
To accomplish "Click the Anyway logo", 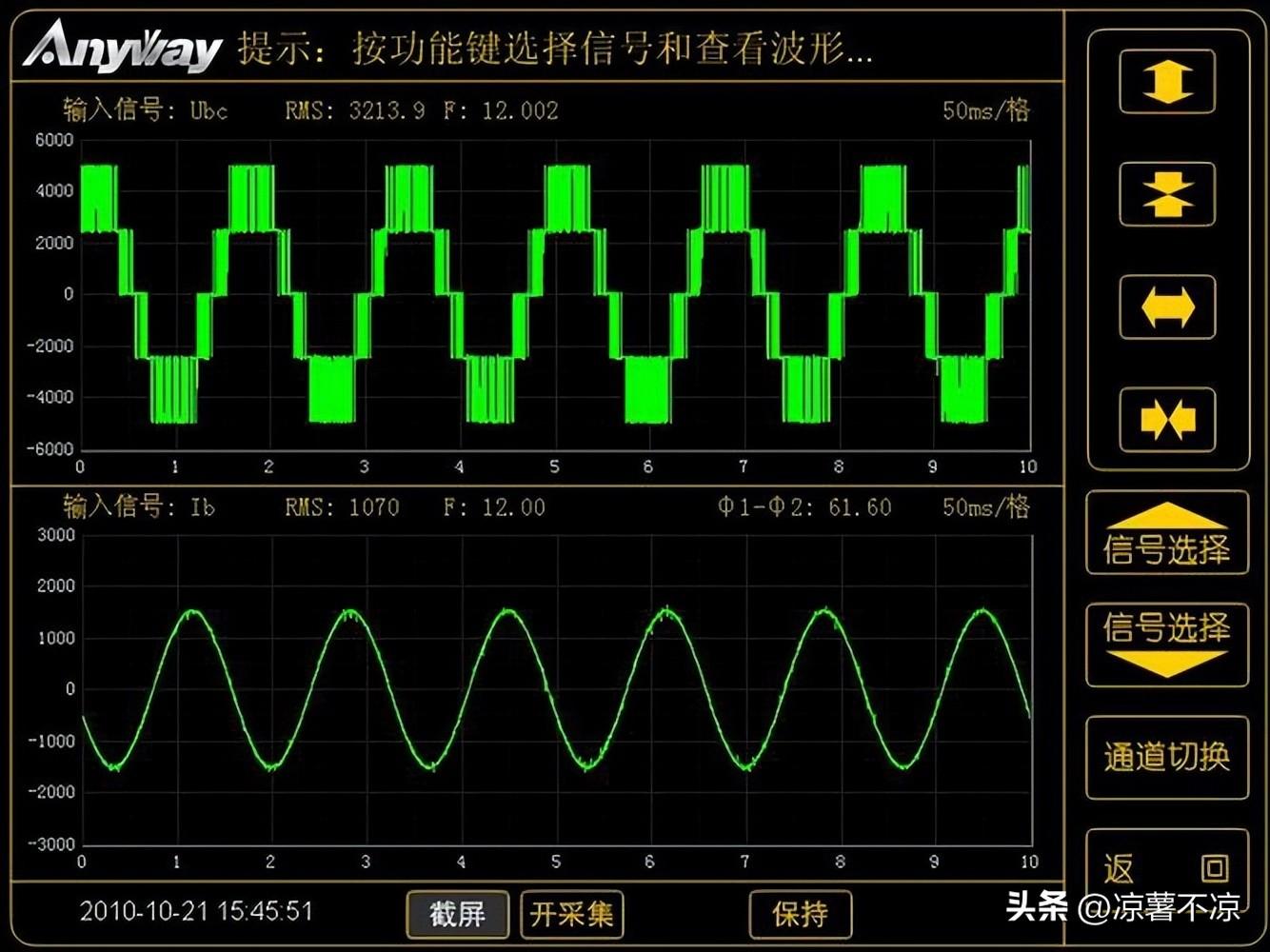I will click(122, 48).
